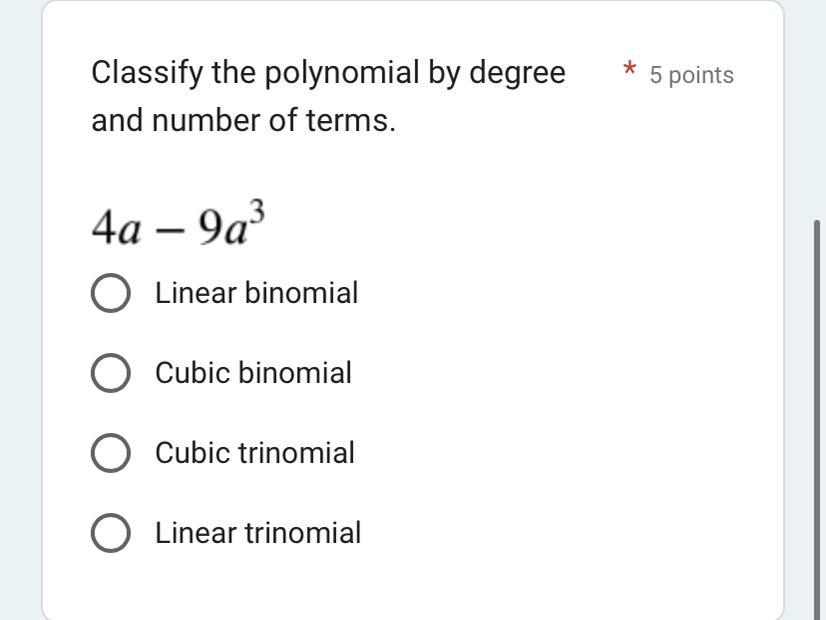
Task: Select the Linear binomial radio button
Action: [110, 294]
